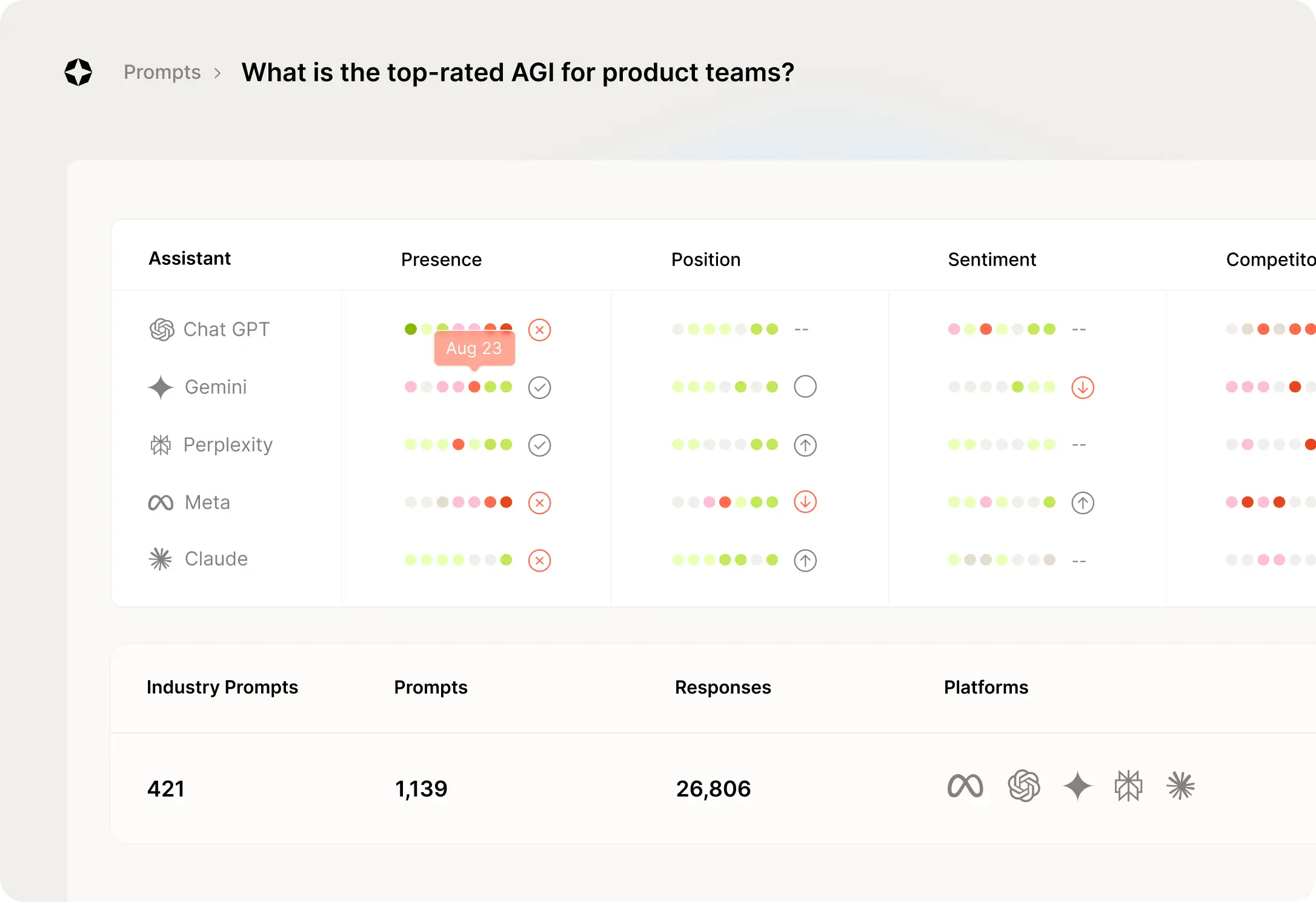1316x902 pixels.
Task: Select the Perplexity icon in Platforms row
Action: [x=1128, y=786]
